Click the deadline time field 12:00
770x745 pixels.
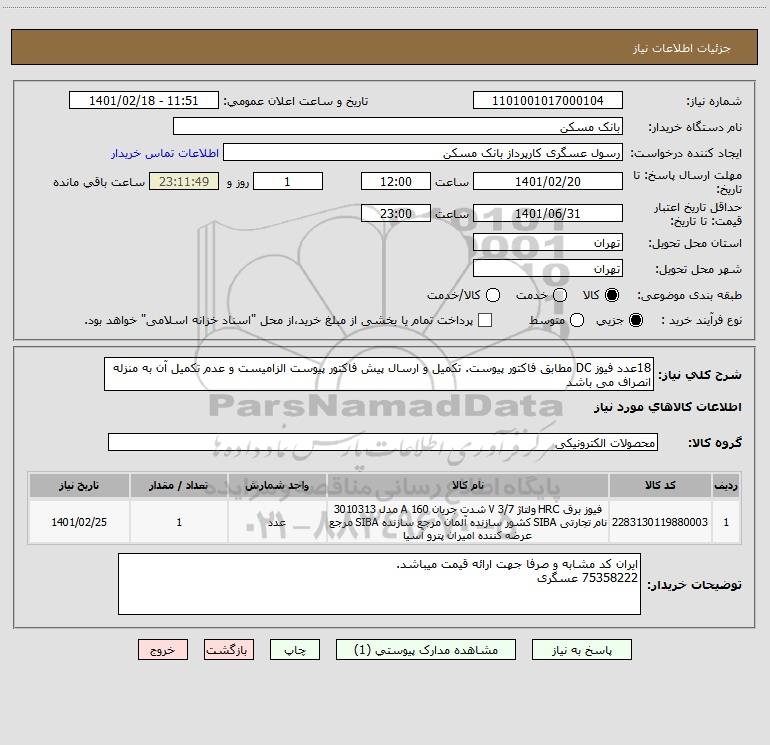tap(396, 181)
